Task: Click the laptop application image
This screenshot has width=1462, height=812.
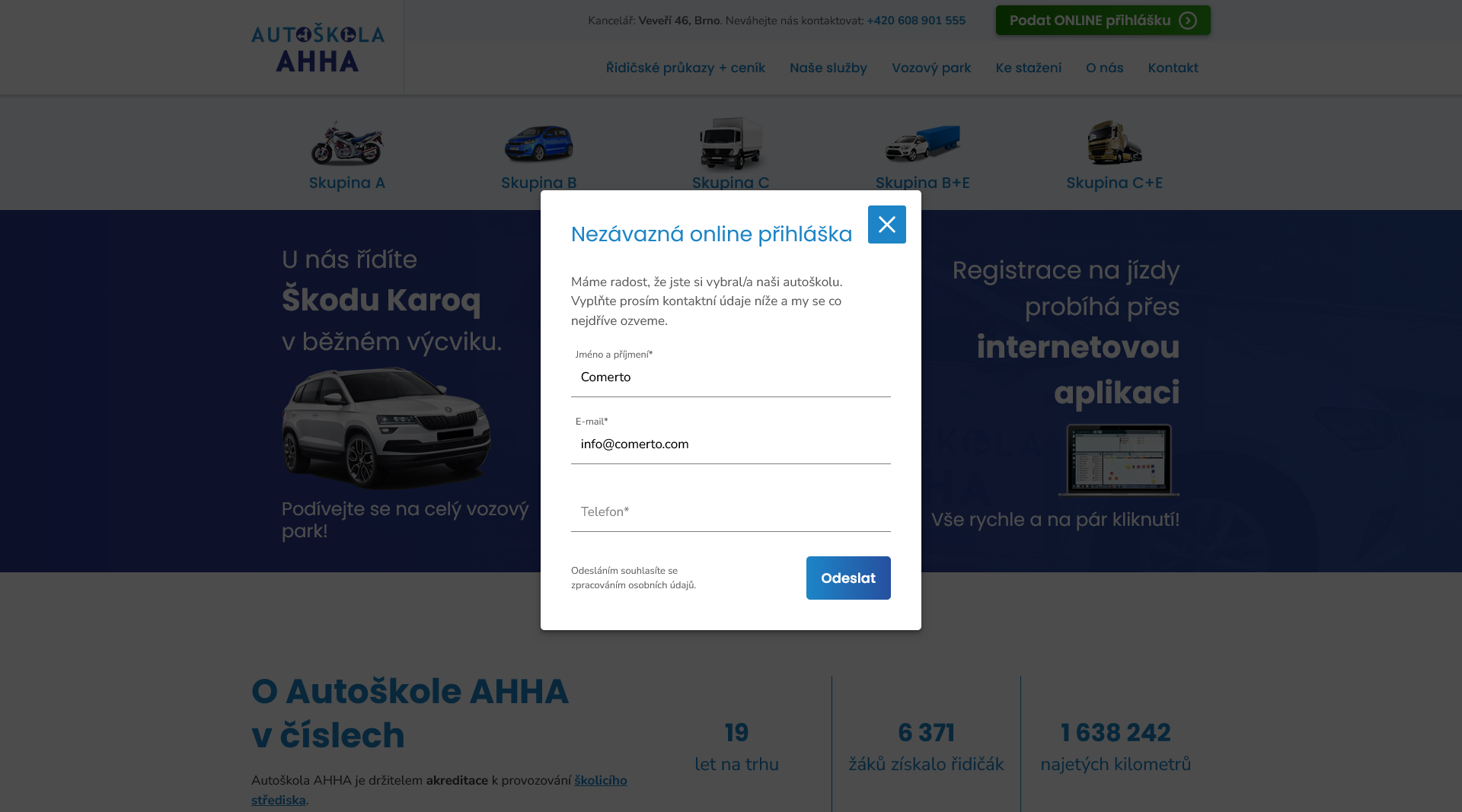Action: (1119, 460)
